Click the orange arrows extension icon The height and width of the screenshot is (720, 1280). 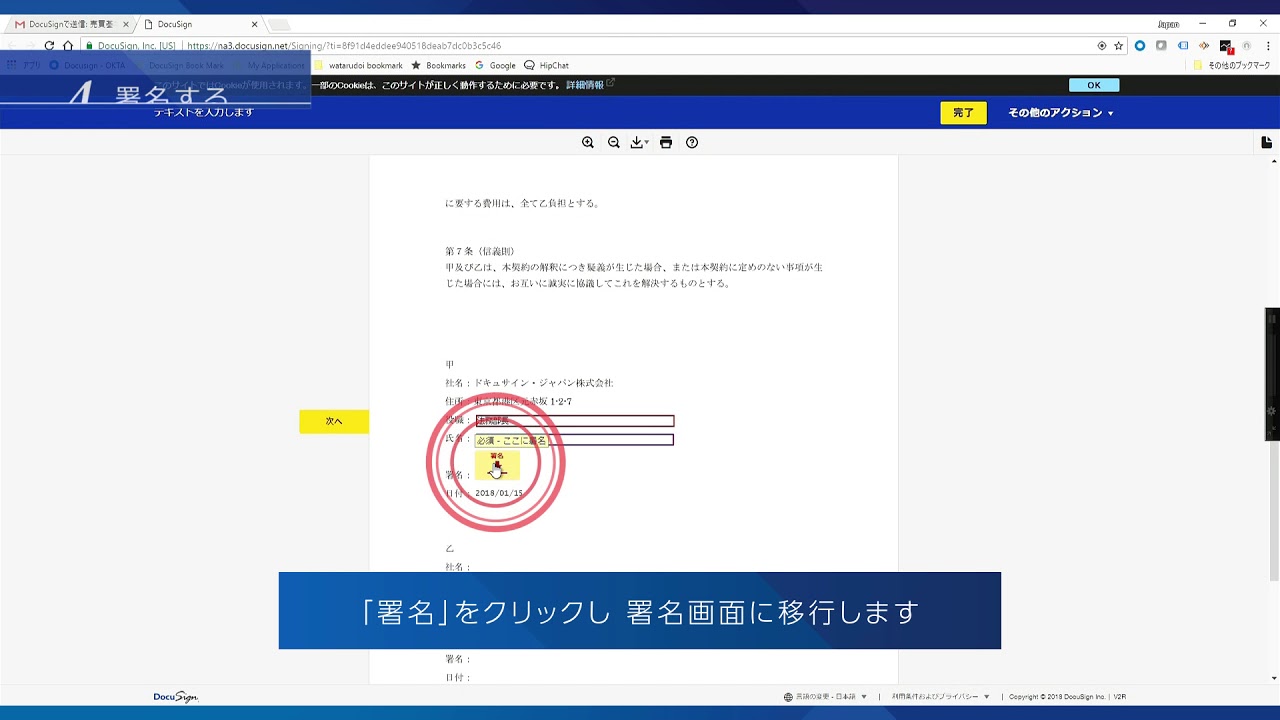click(x=1204, y=46)
